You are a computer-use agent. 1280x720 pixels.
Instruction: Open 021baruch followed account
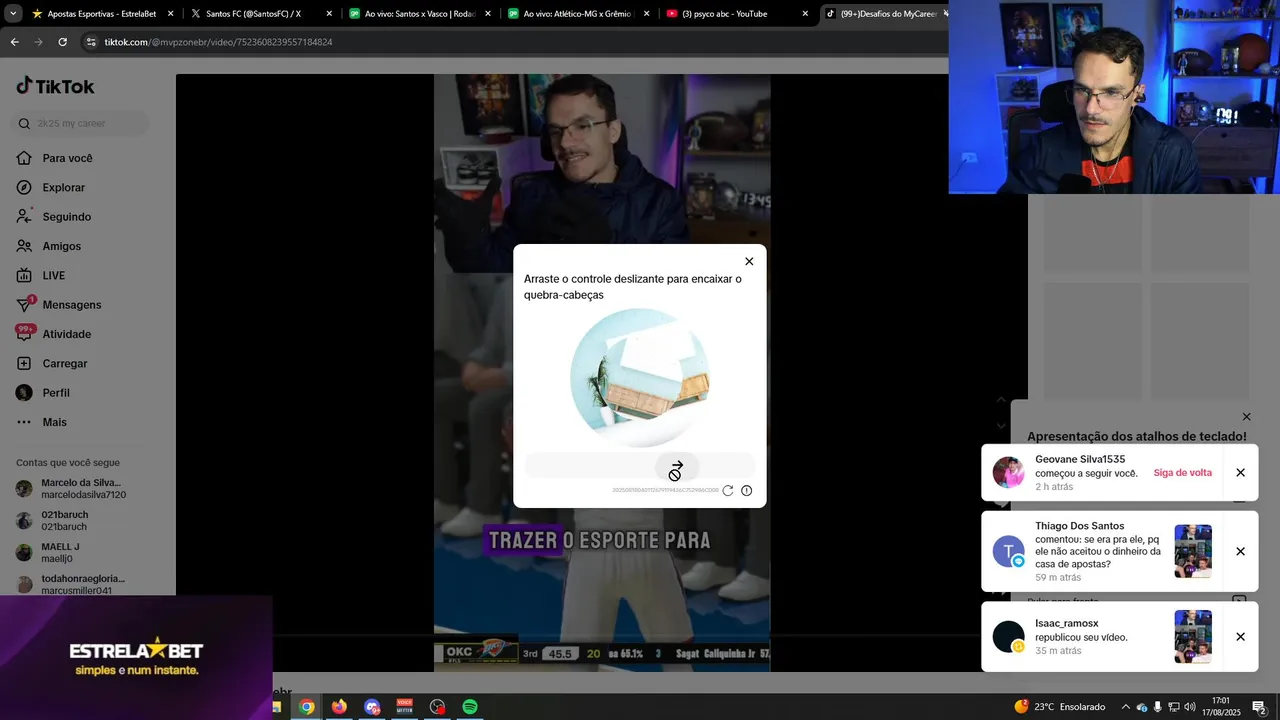(x=52, y=521)
